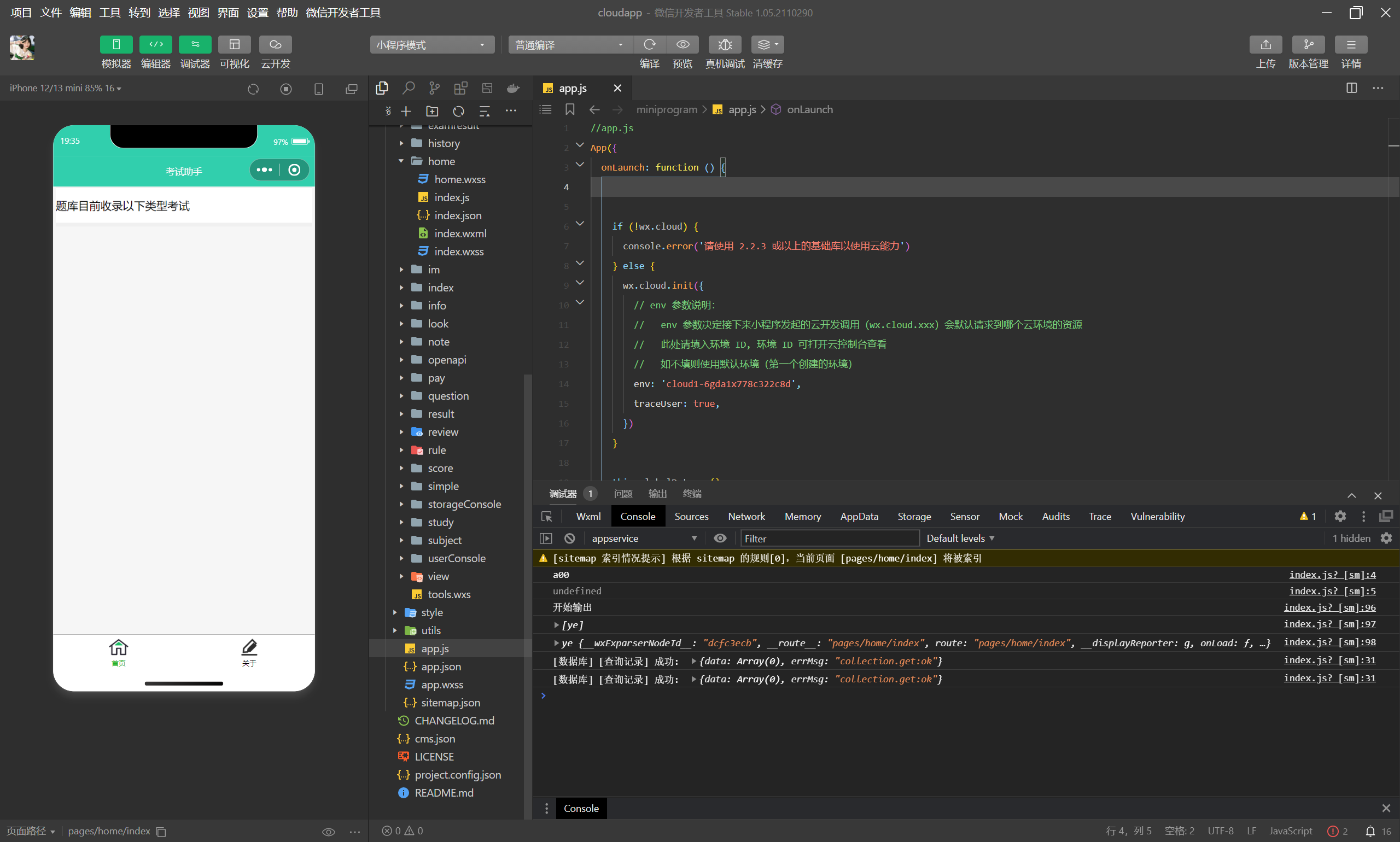
Task: Open the Default levels dropdown
Action: (960, 538)
